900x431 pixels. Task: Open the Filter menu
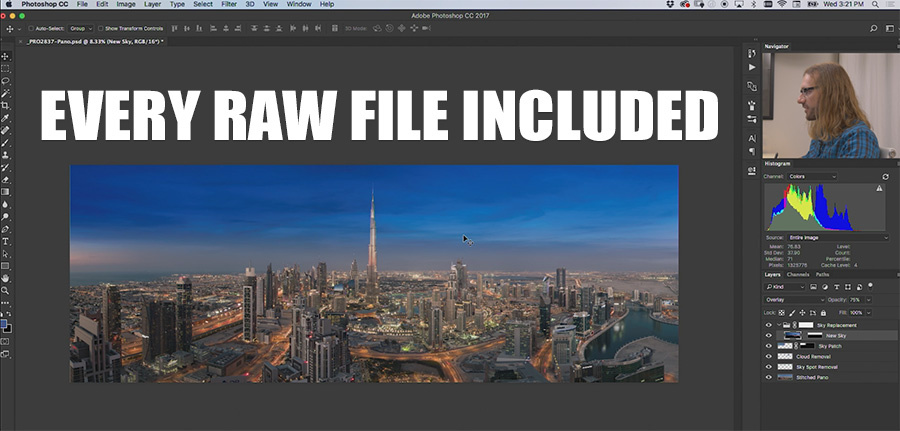pyautogui.click(x=228, y=4)
